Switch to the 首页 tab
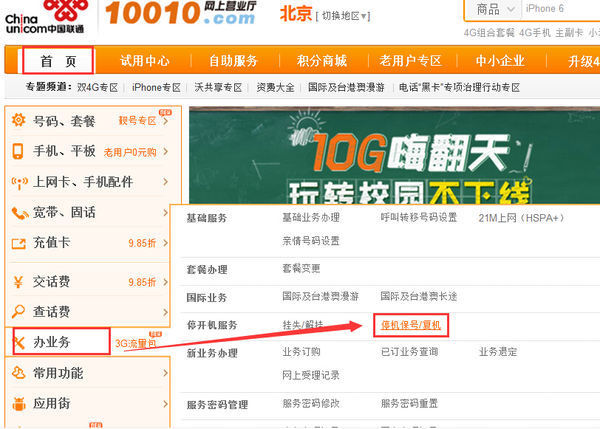Image resolution: width=600 pixels, height=429 pixels. (58, 61)
